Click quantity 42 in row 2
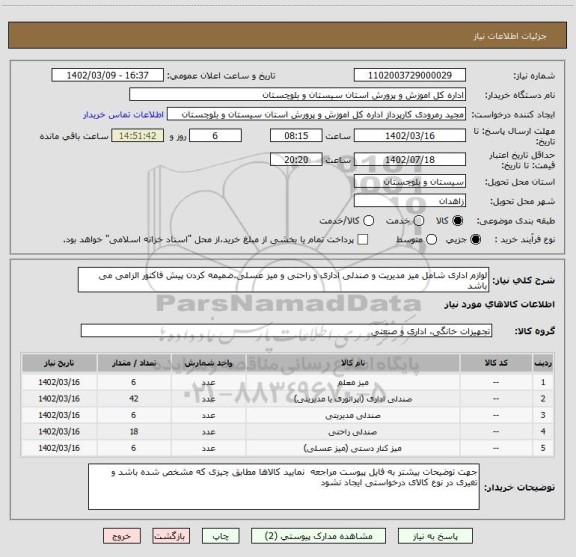The height and width of the screenshot is (557, 576). point(134,399)
